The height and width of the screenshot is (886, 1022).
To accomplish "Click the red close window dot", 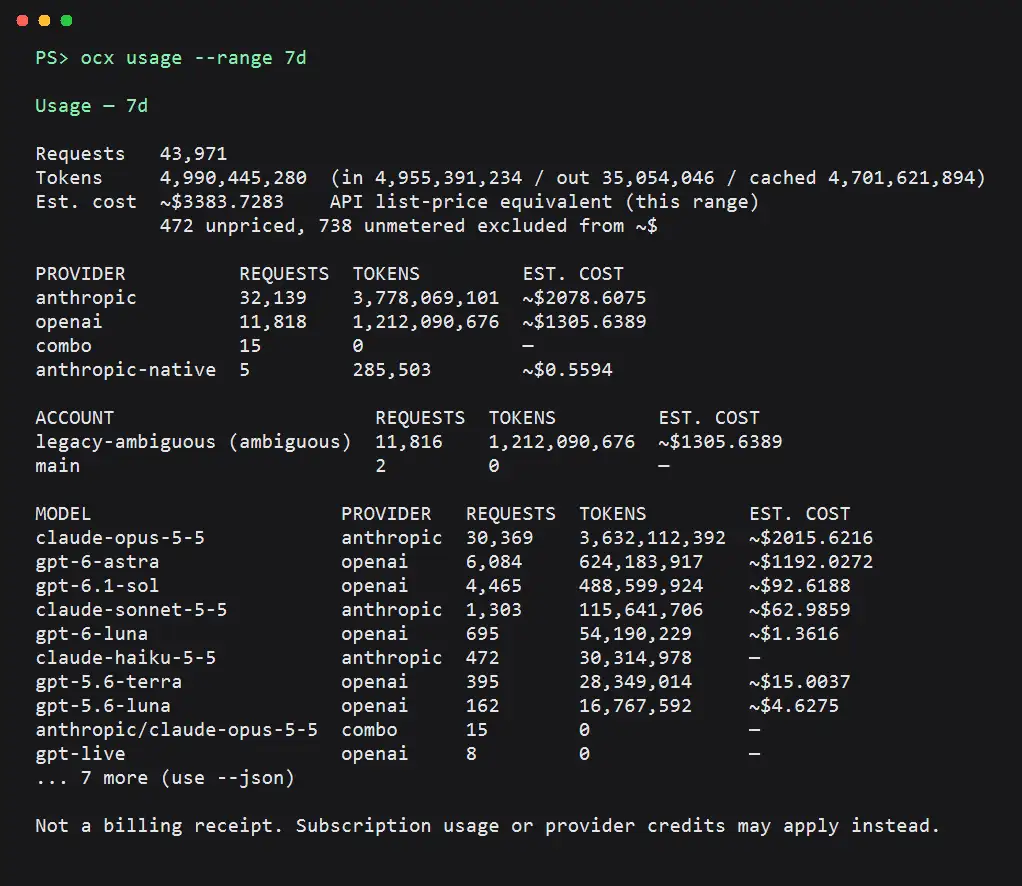I will point(22,21).
